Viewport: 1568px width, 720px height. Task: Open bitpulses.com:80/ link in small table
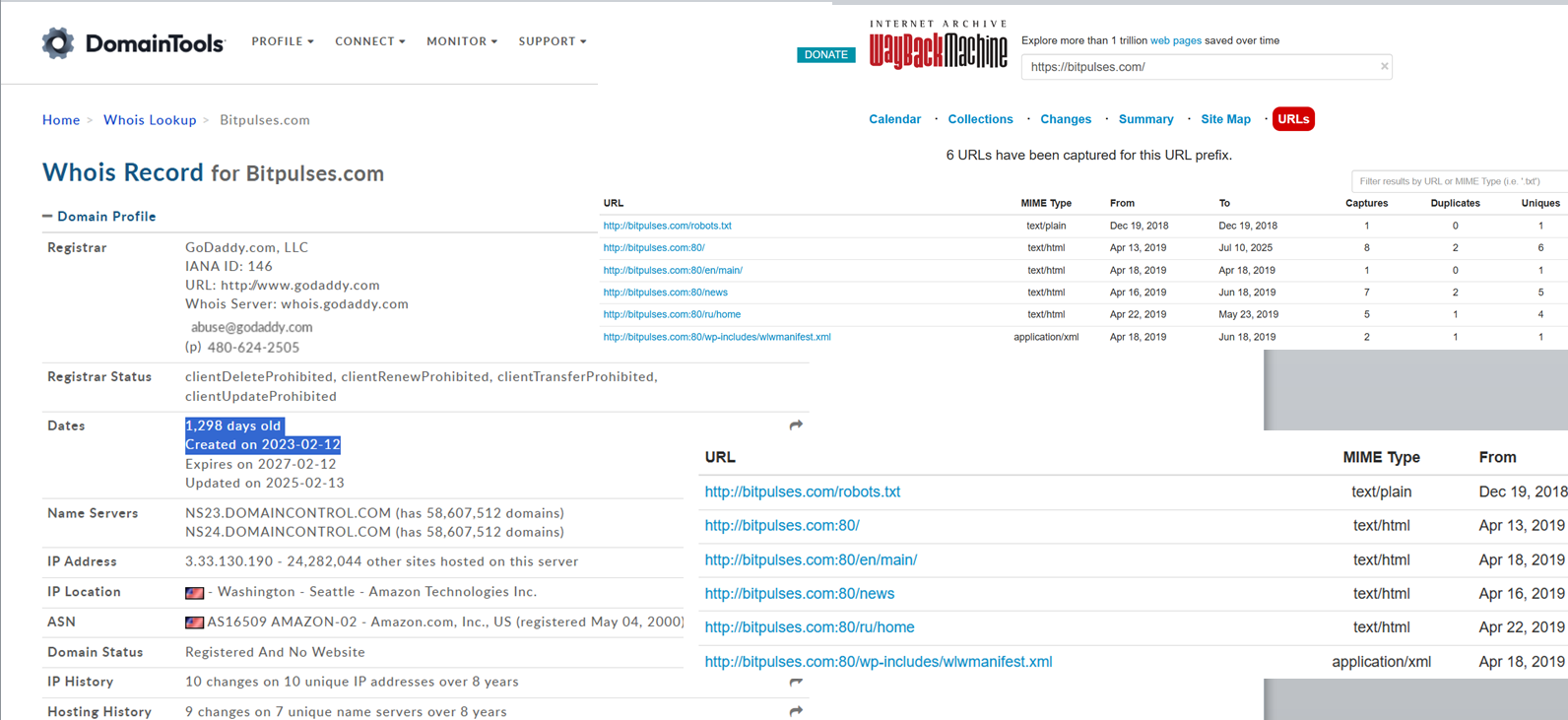pyautogui.click(x=654, y=248)
